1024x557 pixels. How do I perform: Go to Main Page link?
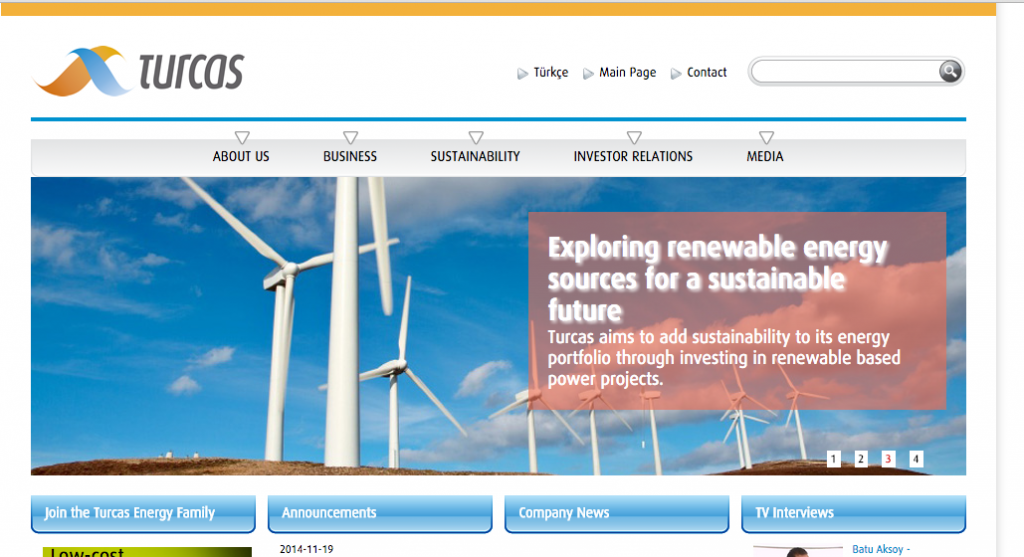pyautogui.click(x=628, y=72)
